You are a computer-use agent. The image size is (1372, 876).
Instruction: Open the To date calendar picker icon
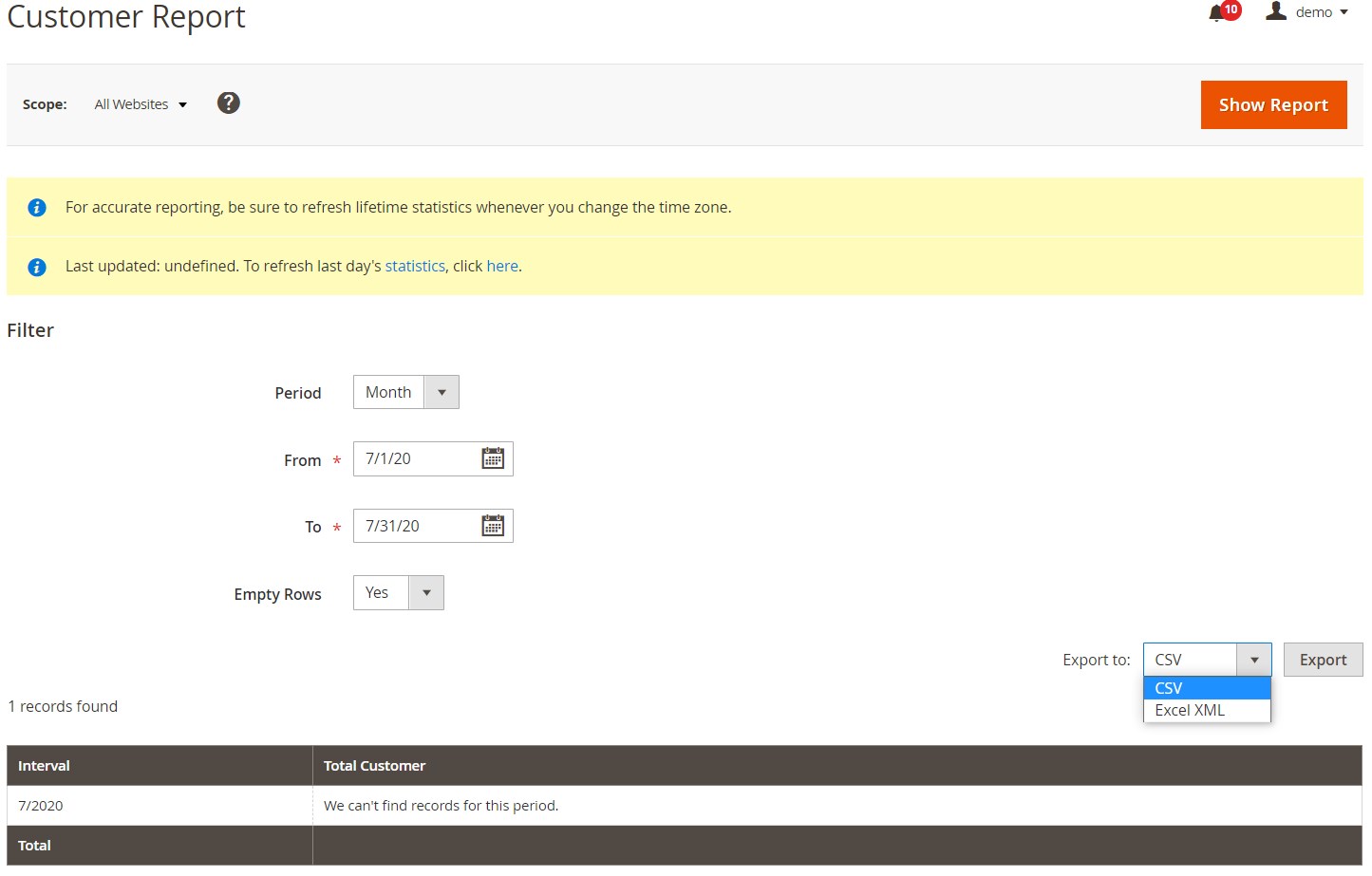(493, 526)
